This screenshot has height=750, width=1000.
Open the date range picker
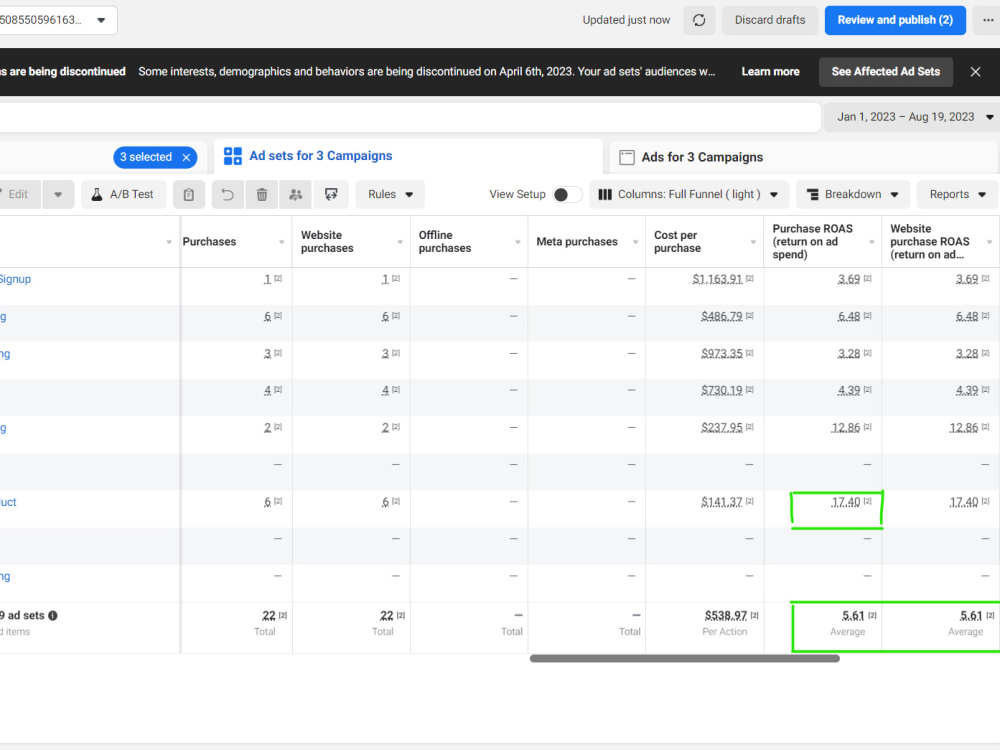tap(913, 117)
